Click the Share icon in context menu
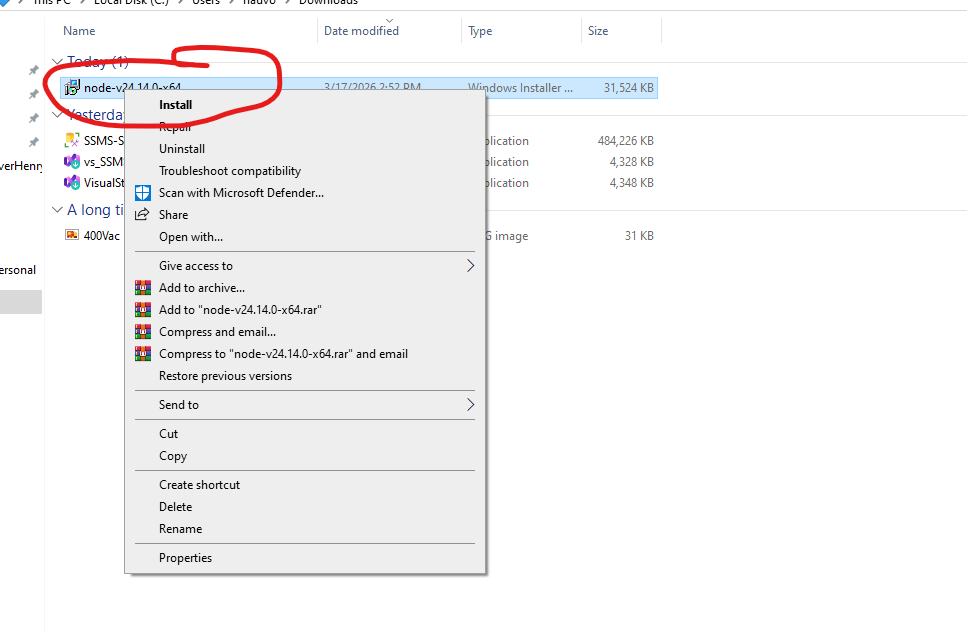Screen dimensions: 967x633 coord(143,215)
